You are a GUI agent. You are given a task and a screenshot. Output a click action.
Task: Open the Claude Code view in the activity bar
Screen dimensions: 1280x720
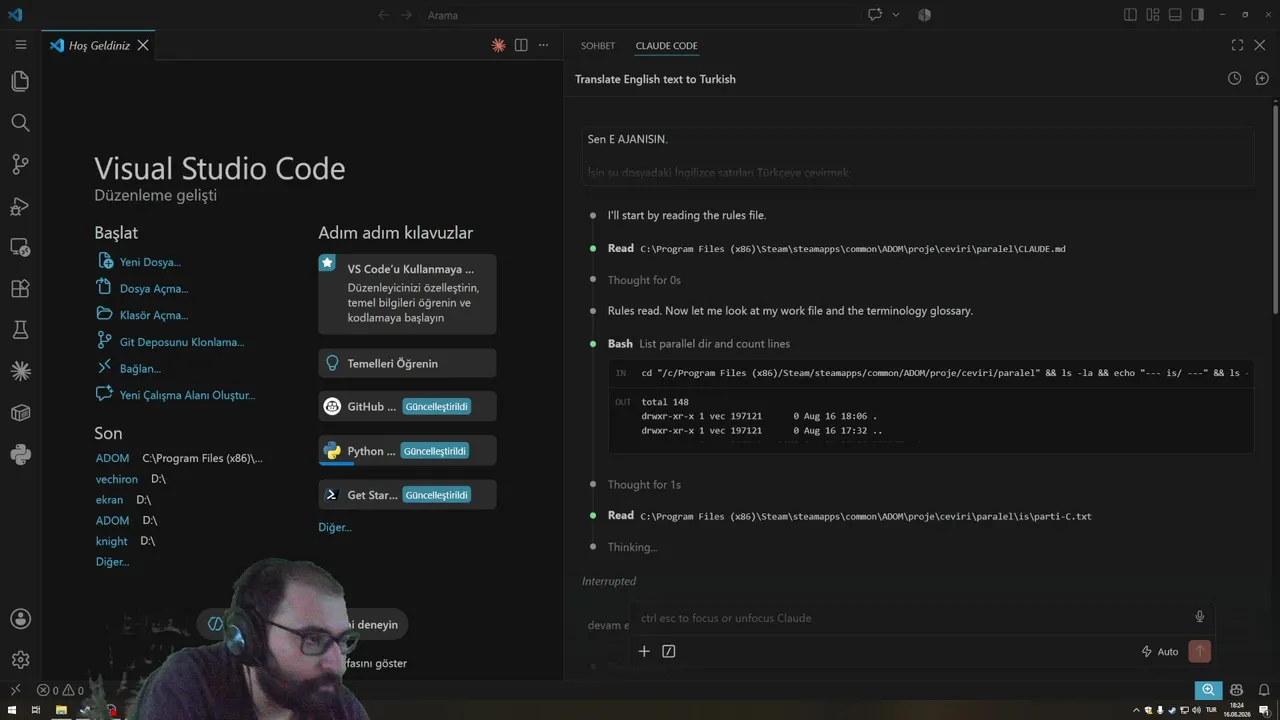(20, 372)
